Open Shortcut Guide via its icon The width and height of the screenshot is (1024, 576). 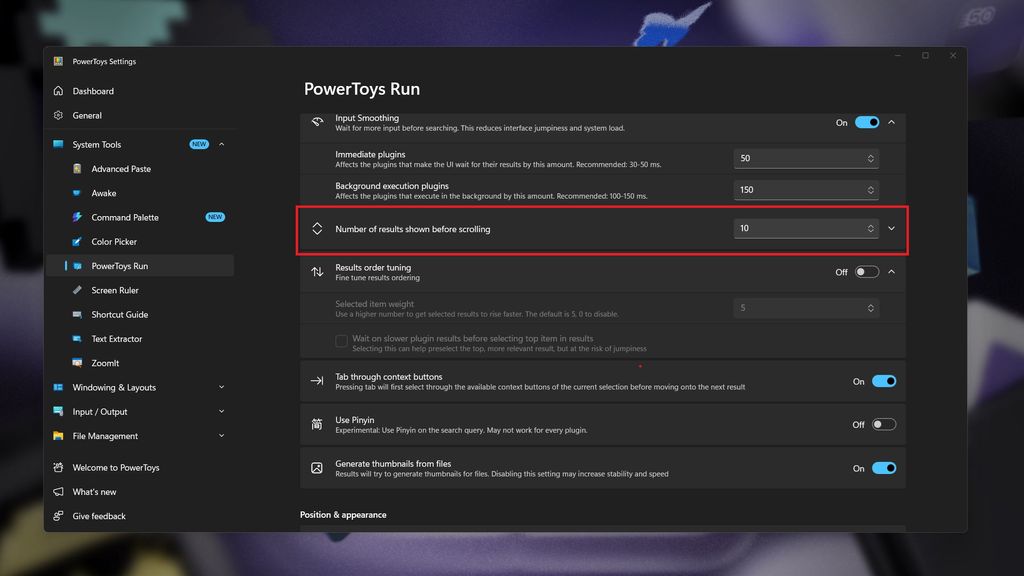tap(77, 315)
